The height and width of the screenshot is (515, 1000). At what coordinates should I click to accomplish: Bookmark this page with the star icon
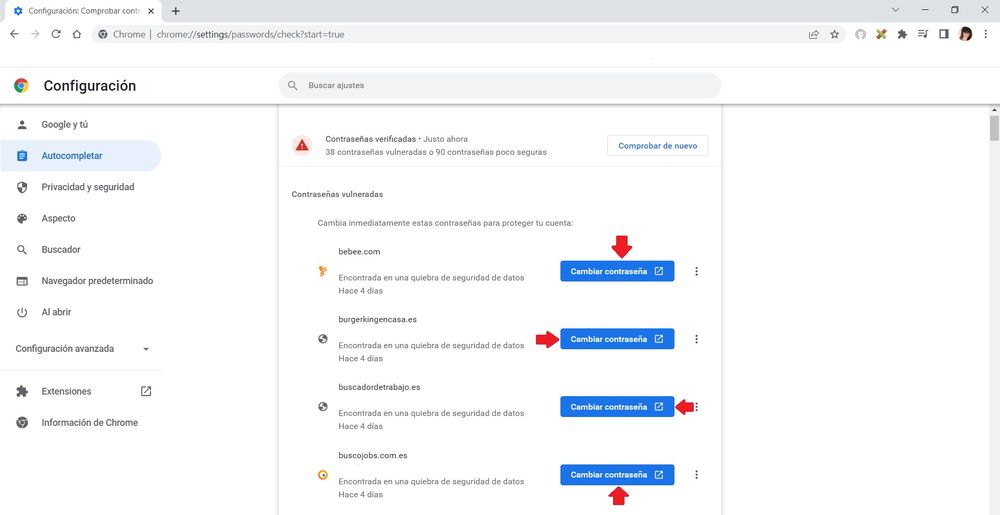click(835, 34)
